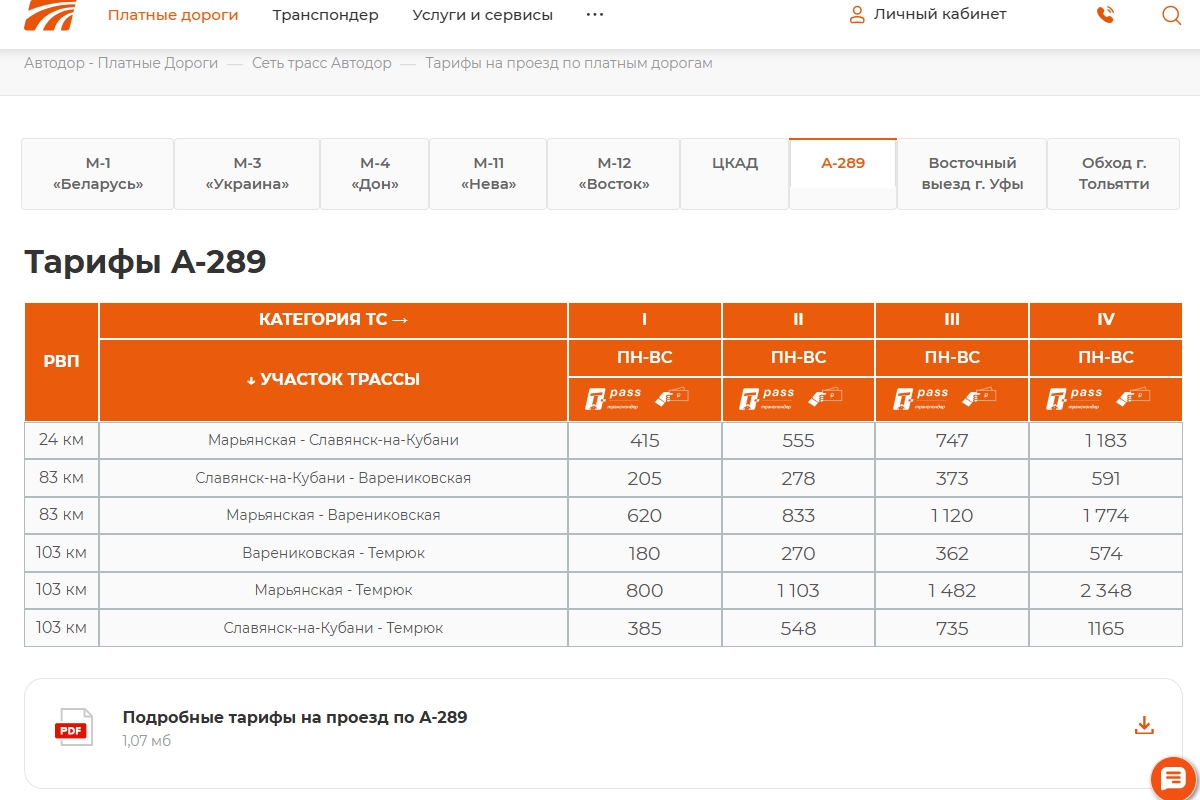Open the search magnifier icon

coord(1171,15)
